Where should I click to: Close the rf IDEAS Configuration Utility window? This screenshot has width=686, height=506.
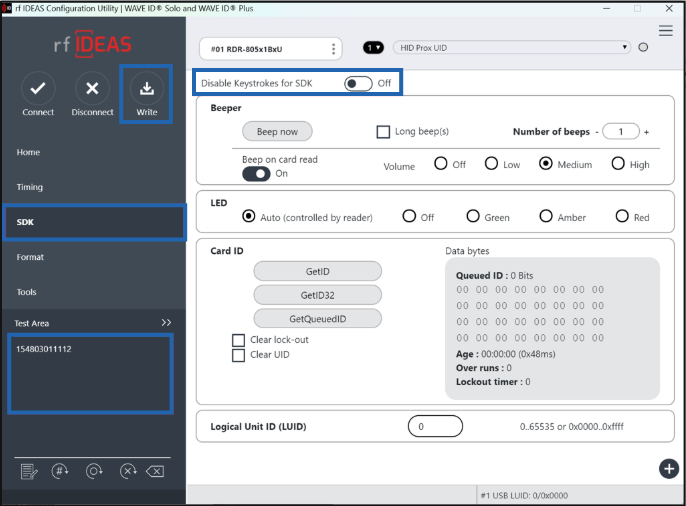(x=669, y=8)
